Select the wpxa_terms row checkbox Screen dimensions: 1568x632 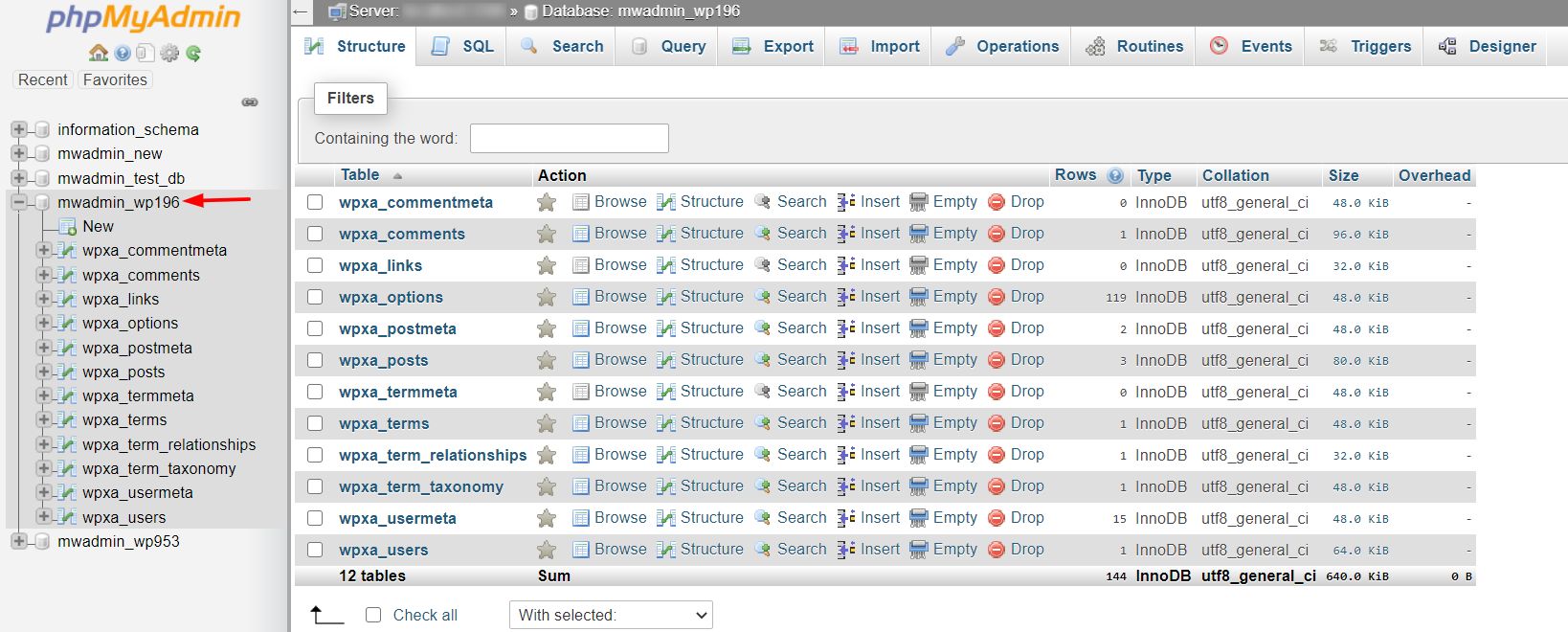pyautogui.click(x=315, y=423)
